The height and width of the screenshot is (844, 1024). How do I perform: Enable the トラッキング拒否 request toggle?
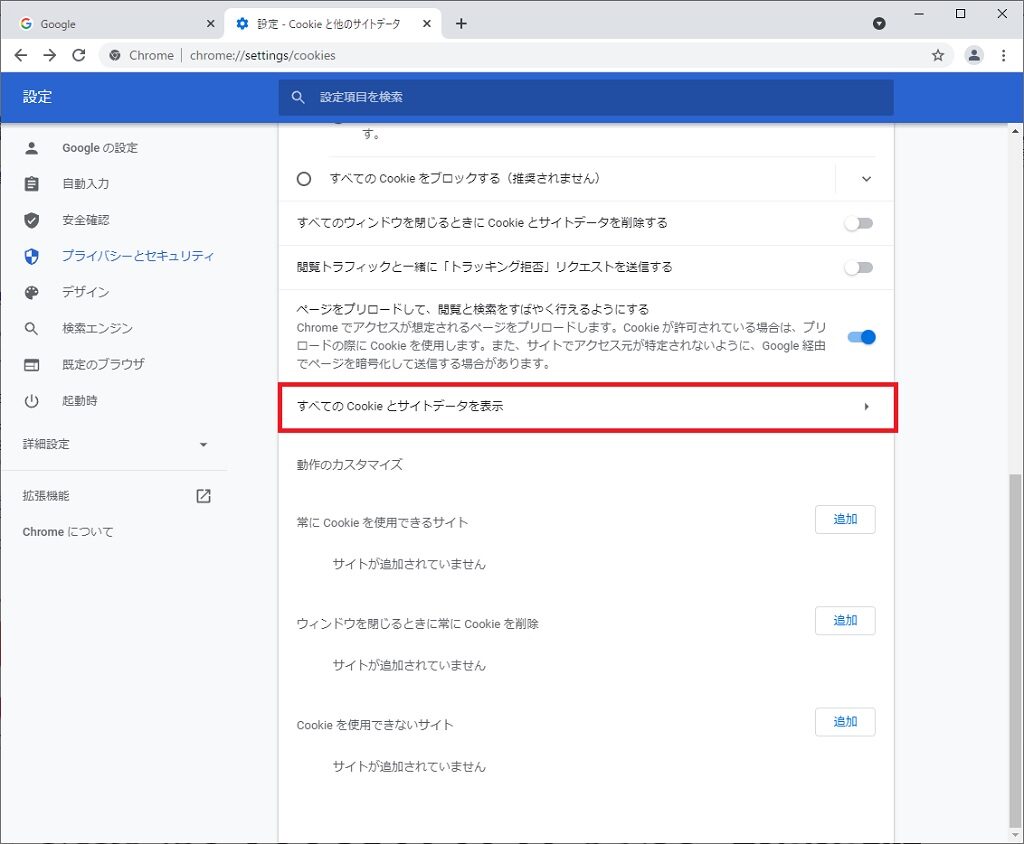(858, 267)
